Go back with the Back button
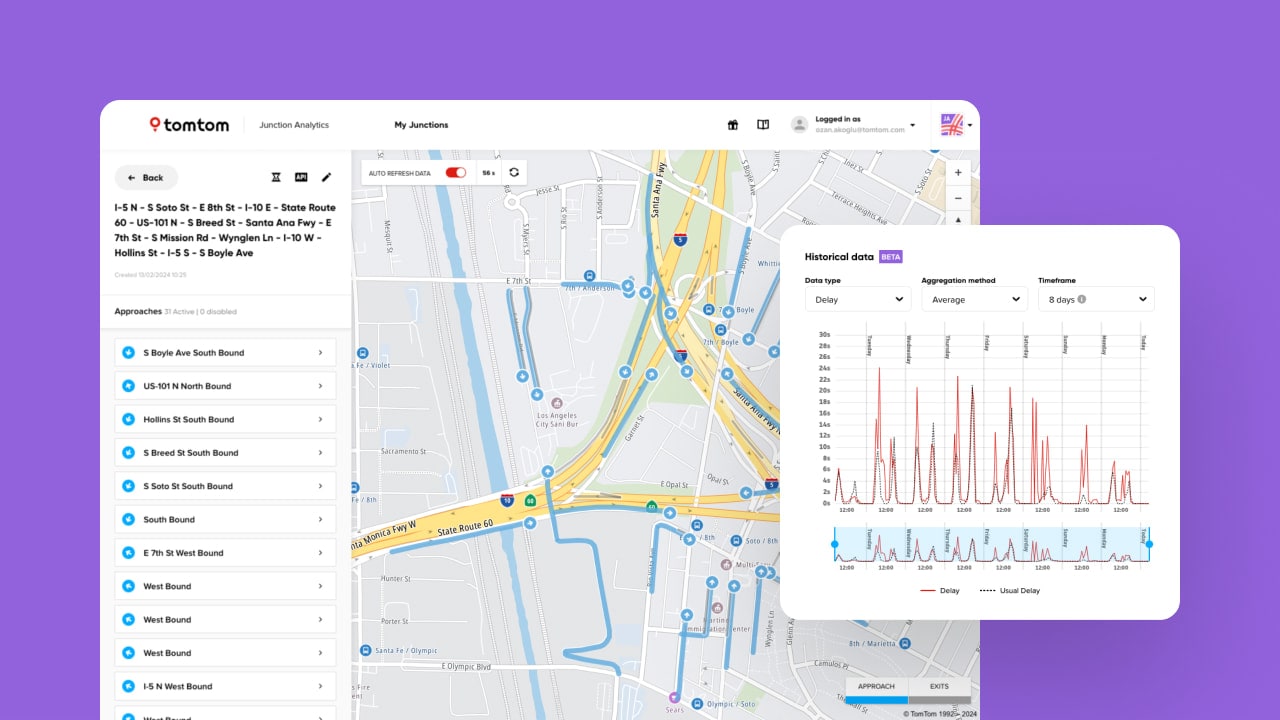Viewport: 1280px width, 720px height. (146, 178)
